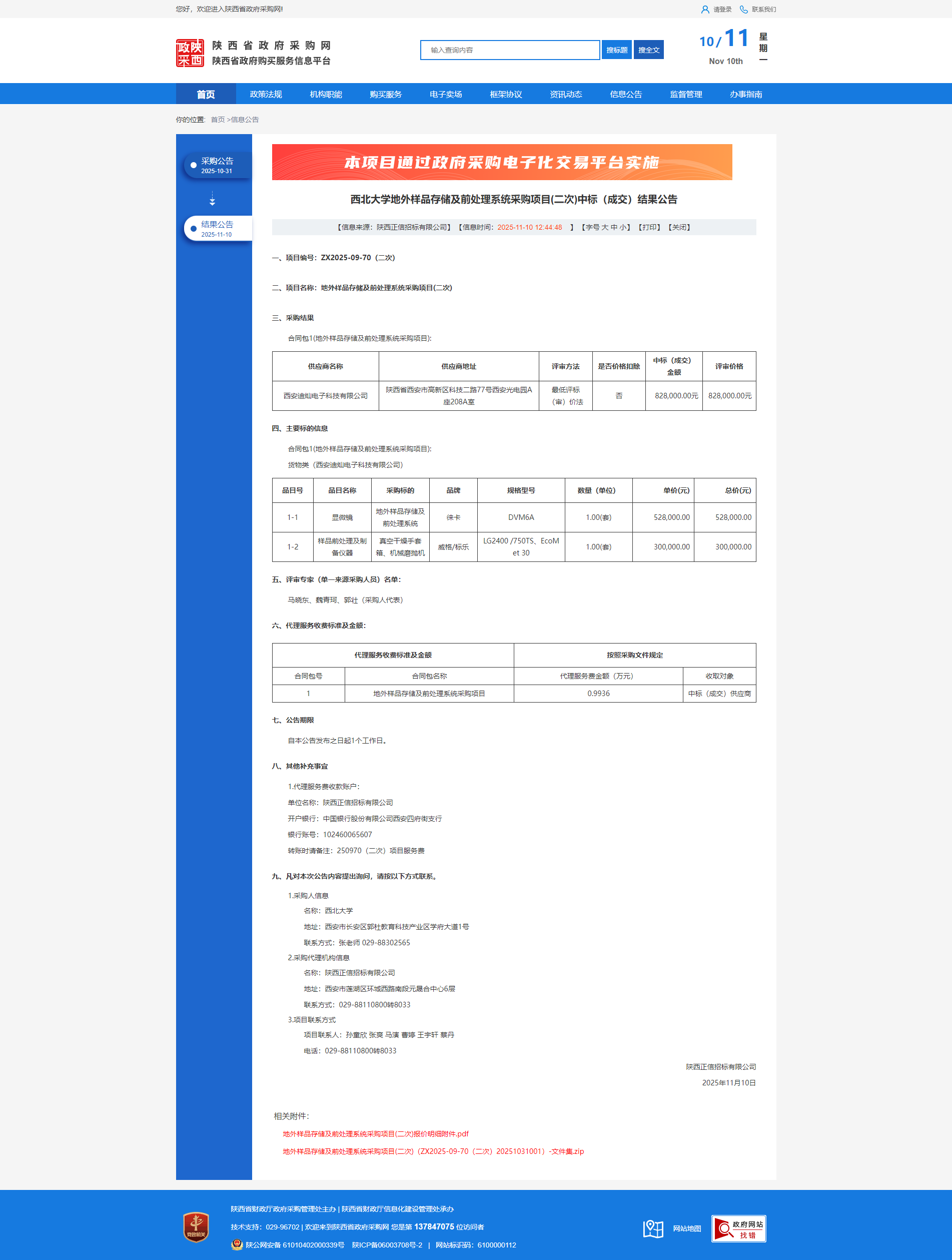The height and width of the screenshot is (1260, 952).
Task: Click the police badge icon beside 陕公网安备
Action: (x=237, y=1244)
